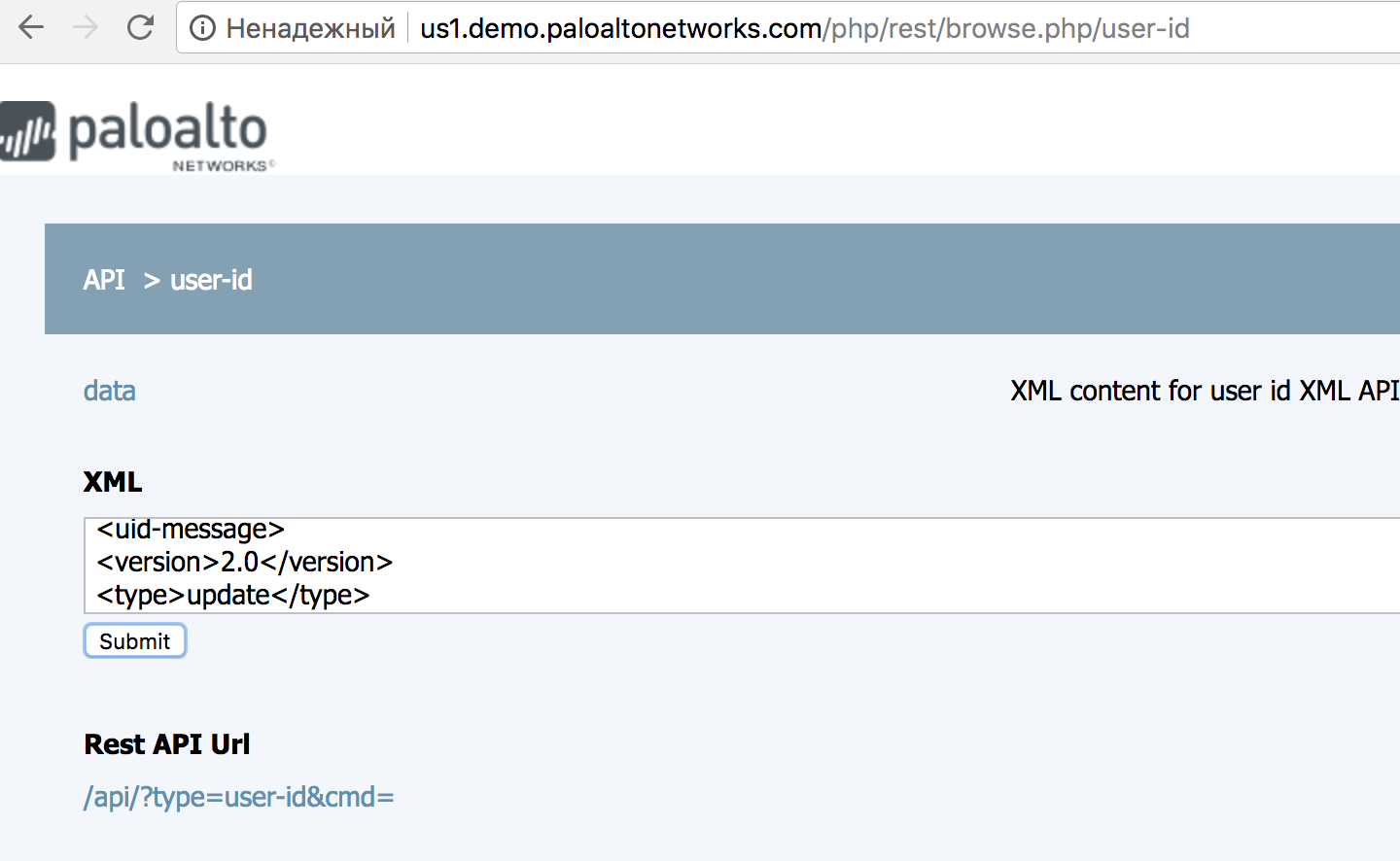This screenshot has height=861, width=1400.
Task: Click the browser forward arrow
Action: pyautogui.click(x=86, y=27)
